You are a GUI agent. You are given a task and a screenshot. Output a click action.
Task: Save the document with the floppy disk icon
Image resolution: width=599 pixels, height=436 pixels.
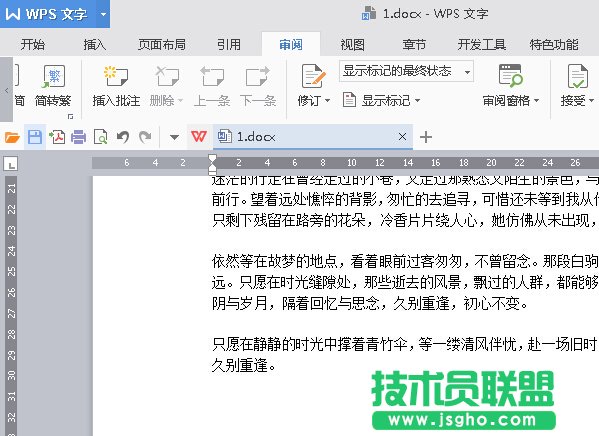[35, 137]
